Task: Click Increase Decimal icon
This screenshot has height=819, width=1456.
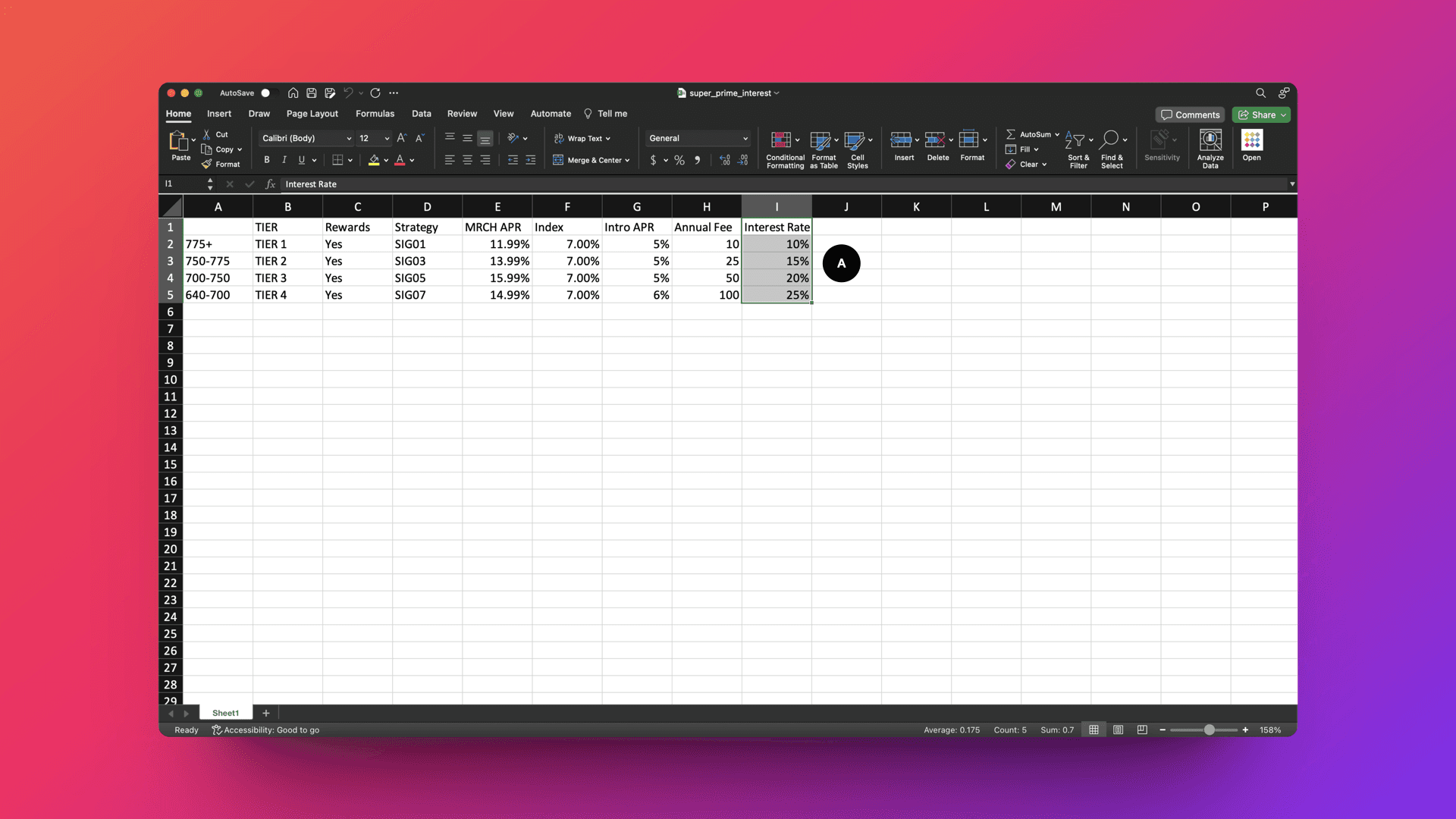Action: (x=725, y=160)
